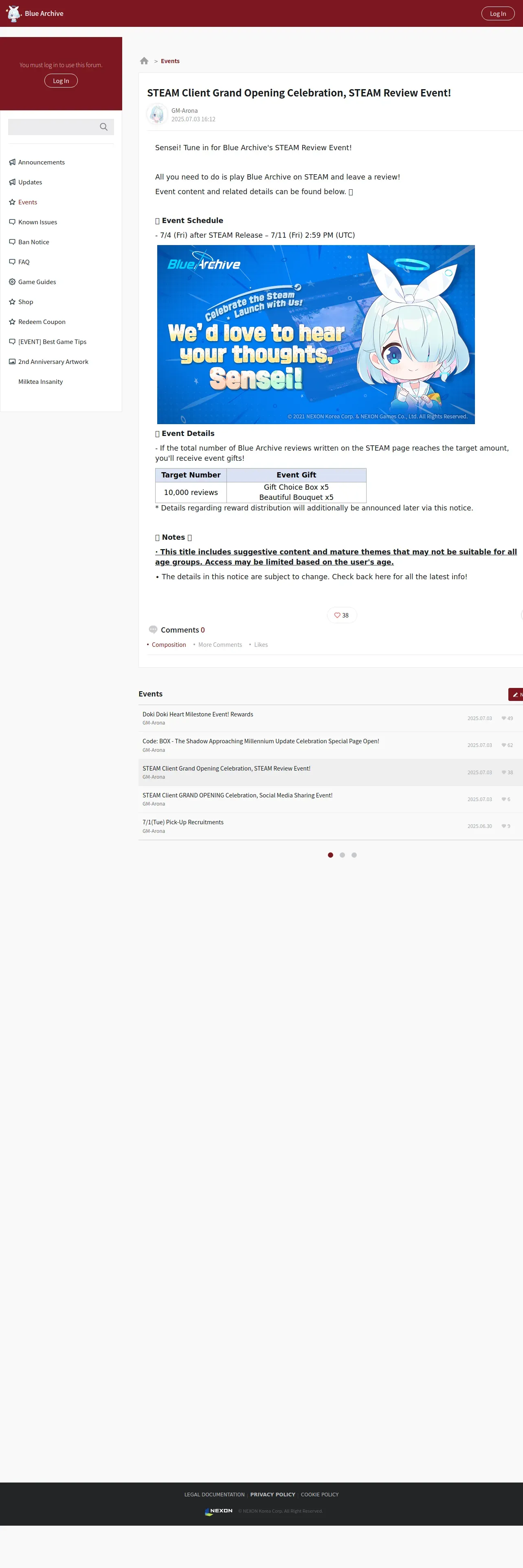This screenshot has height=1568, width=523.
Task: Click the Gift Choice Box x5 text
Action: 296,488
